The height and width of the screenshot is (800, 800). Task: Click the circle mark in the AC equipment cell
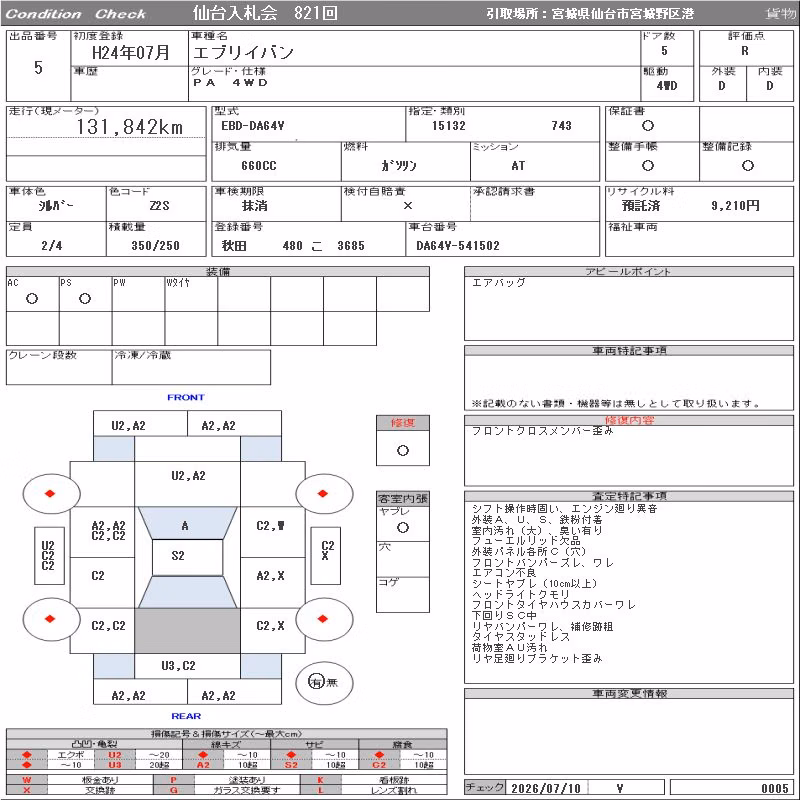[32, 298]
